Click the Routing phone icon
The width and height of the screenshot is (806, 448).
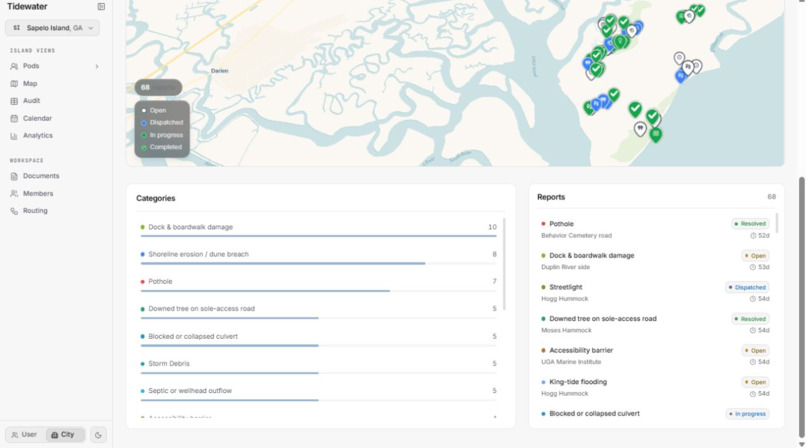[14, 211]
